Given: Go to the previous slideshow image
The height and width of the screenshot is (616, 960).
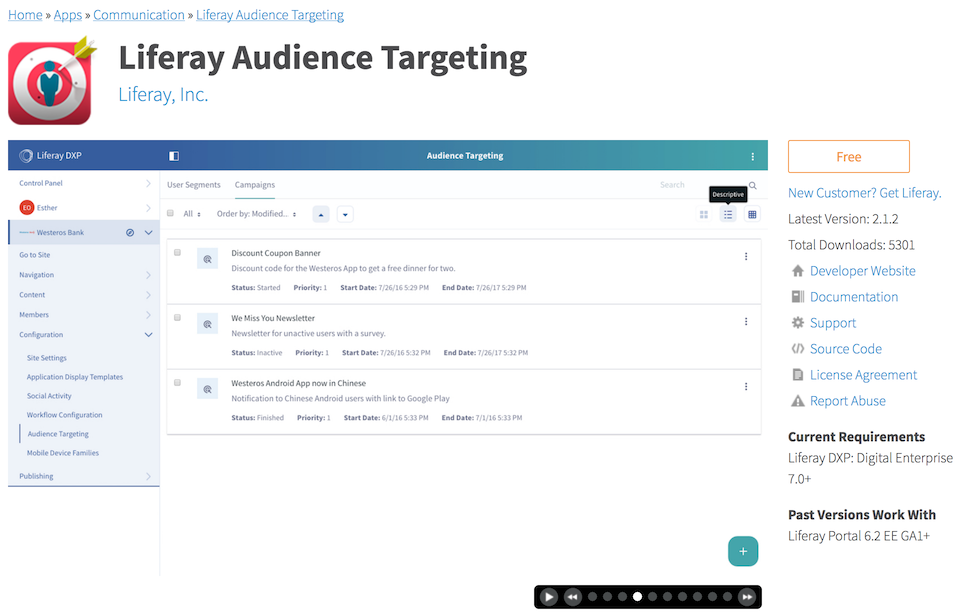Looking at the screenshot, I should click(572, 597).
